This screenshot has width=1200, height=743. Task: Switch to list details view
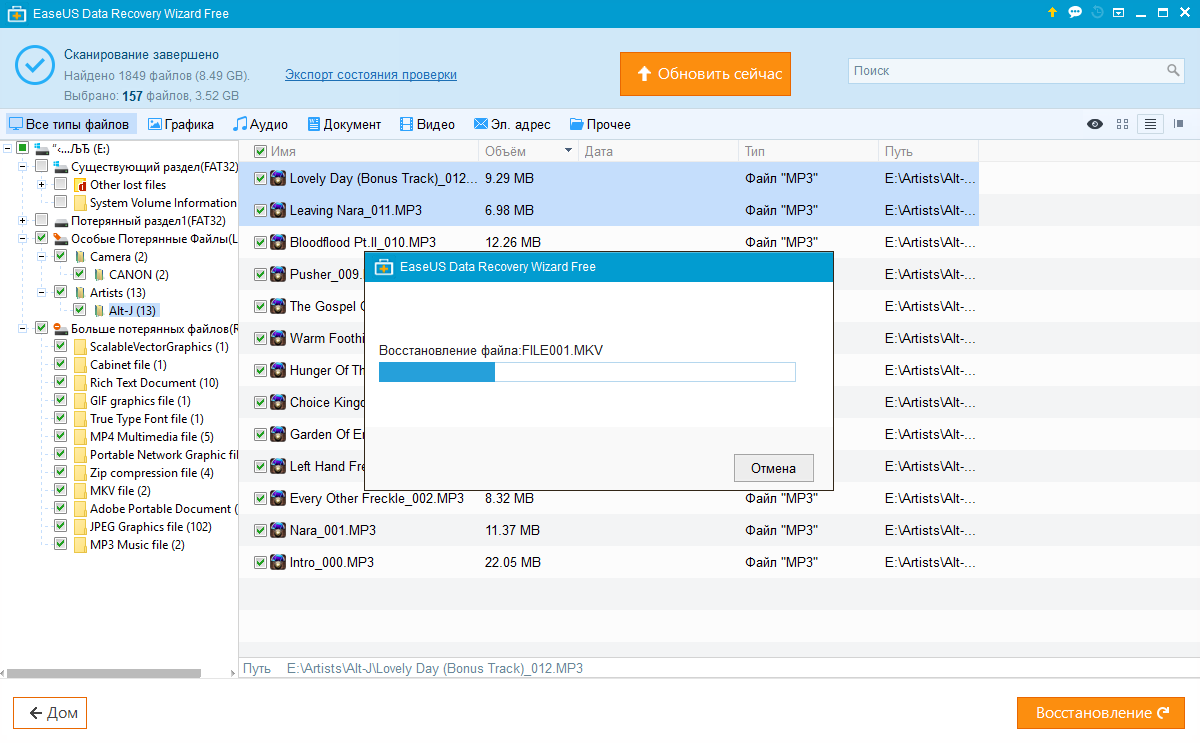coord(1150,124)
